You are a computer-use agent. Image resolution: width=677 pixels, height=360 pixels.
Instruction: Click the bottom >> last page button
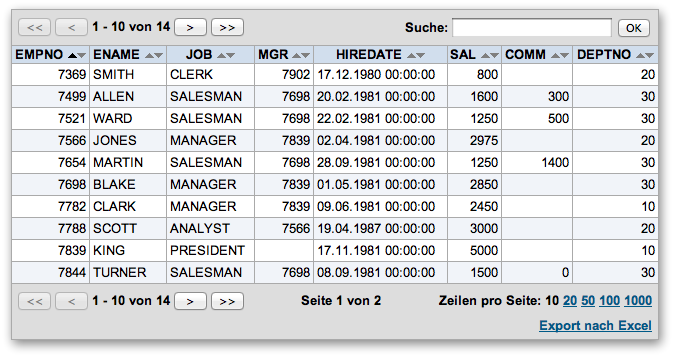coord(227,301)
